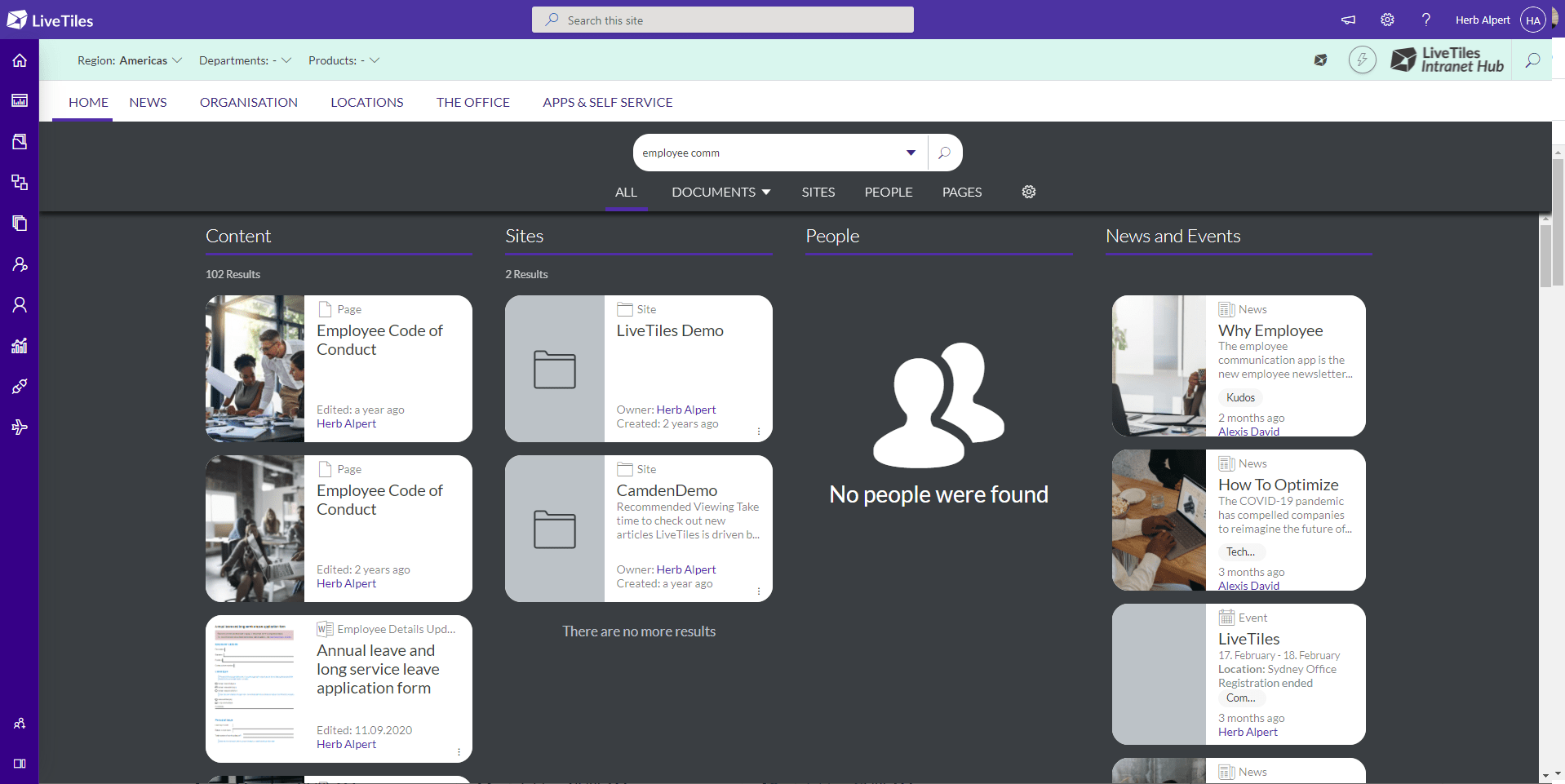Open the HOME navigation menu item
The width and height of the screenshot is (1565, 784).
pyautogui.click(x=88, y=102)
